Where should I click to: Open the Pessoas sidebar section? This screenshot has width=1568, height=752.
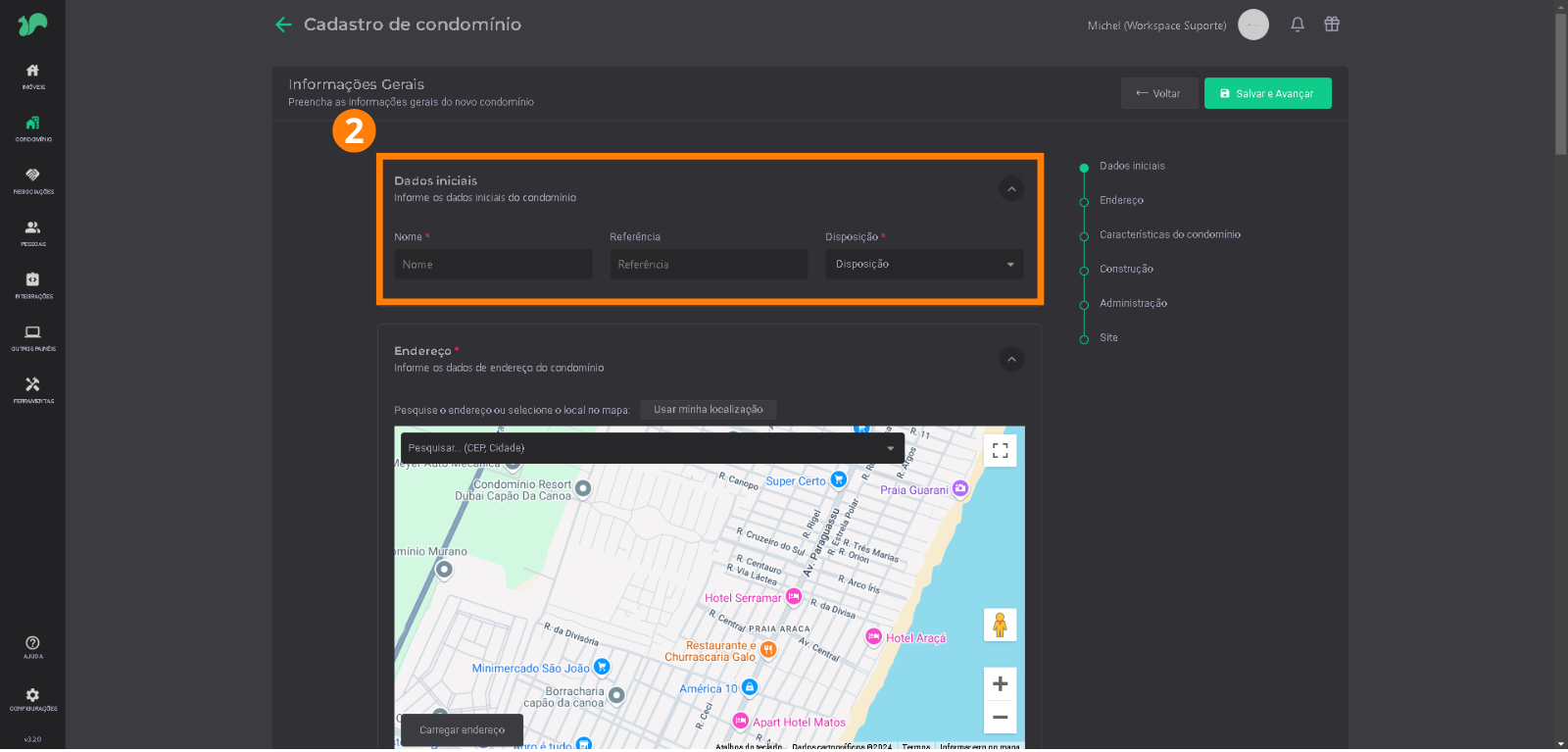pyautogui.click(x=32, y=233)
